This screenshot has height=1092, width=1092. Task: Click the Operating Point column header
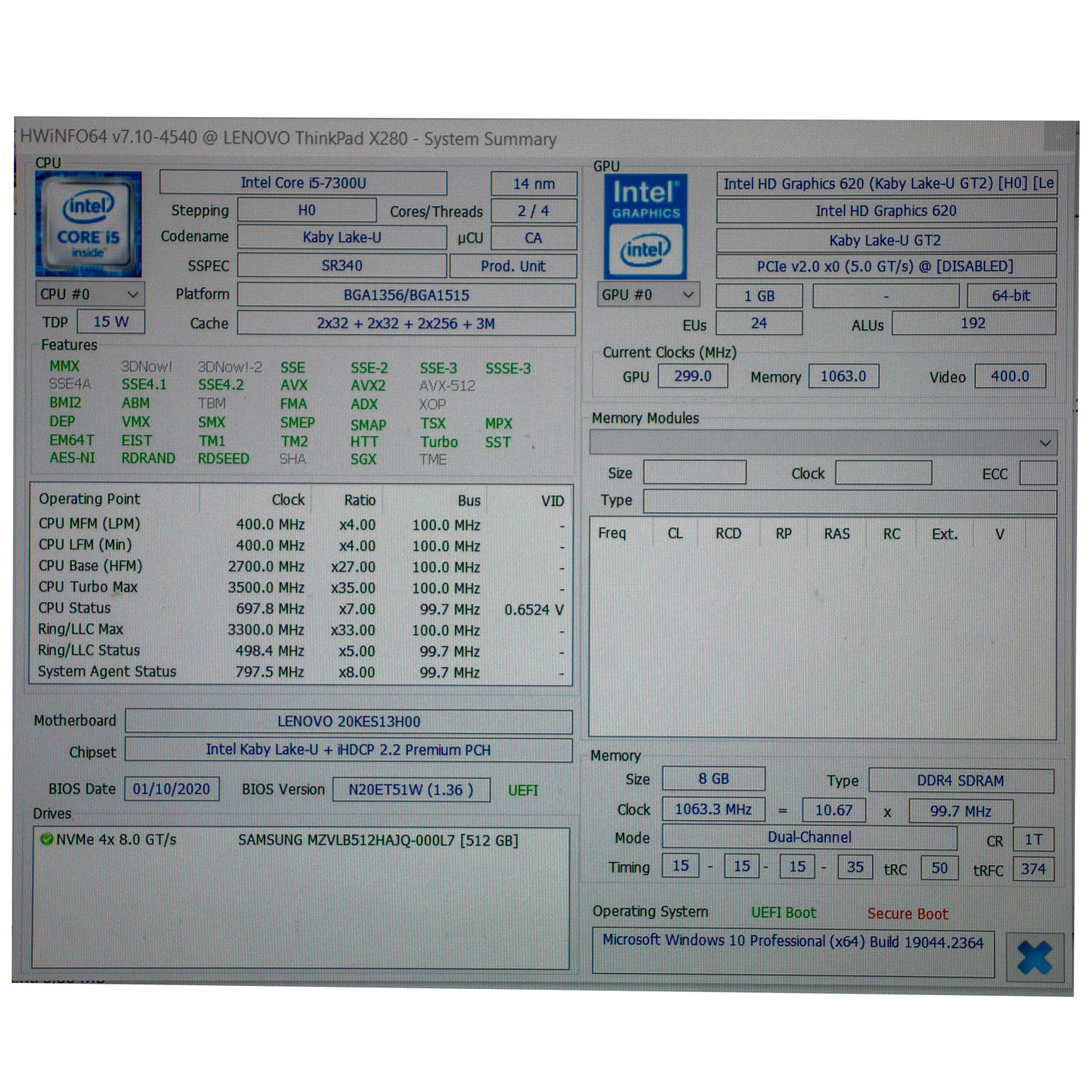tap(115, 499)
